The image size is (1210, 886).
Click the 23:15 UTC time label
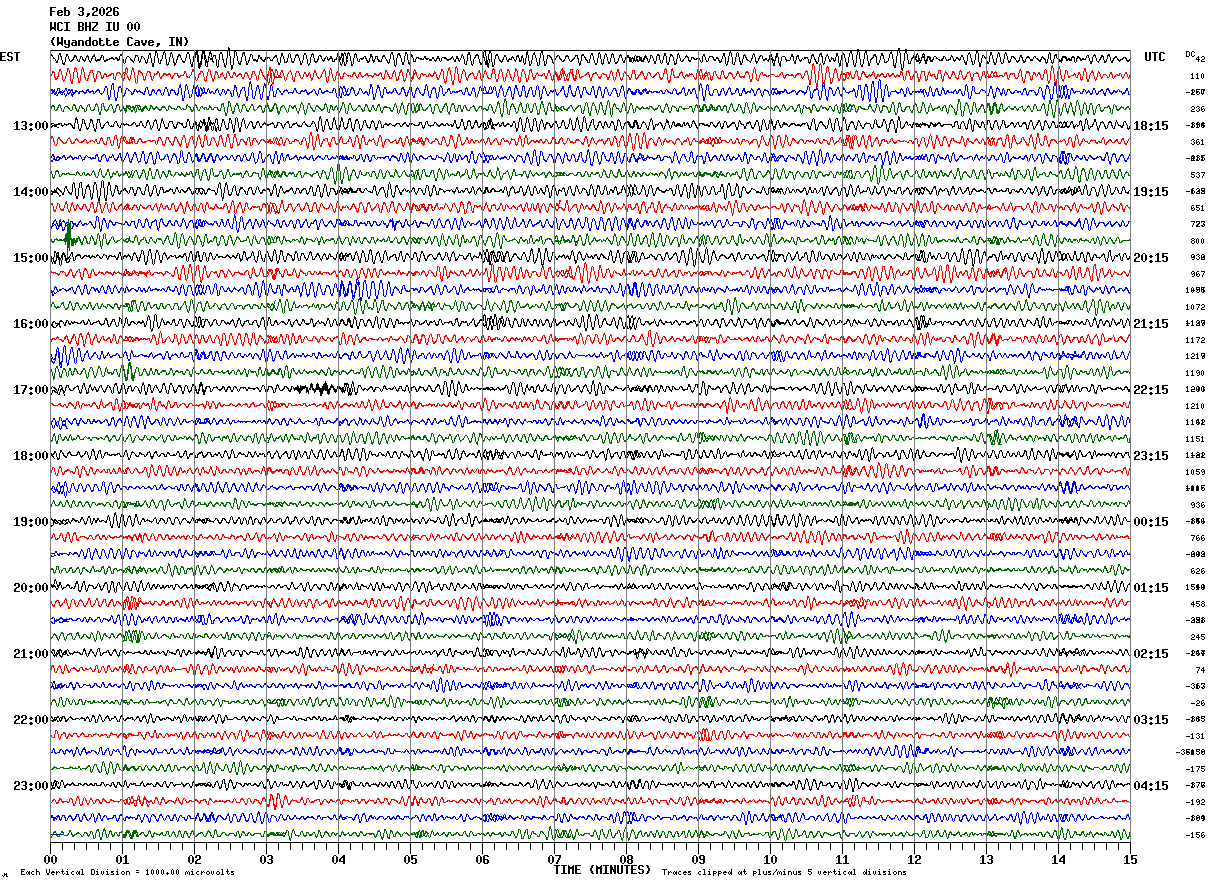(x=1151, y=456)
